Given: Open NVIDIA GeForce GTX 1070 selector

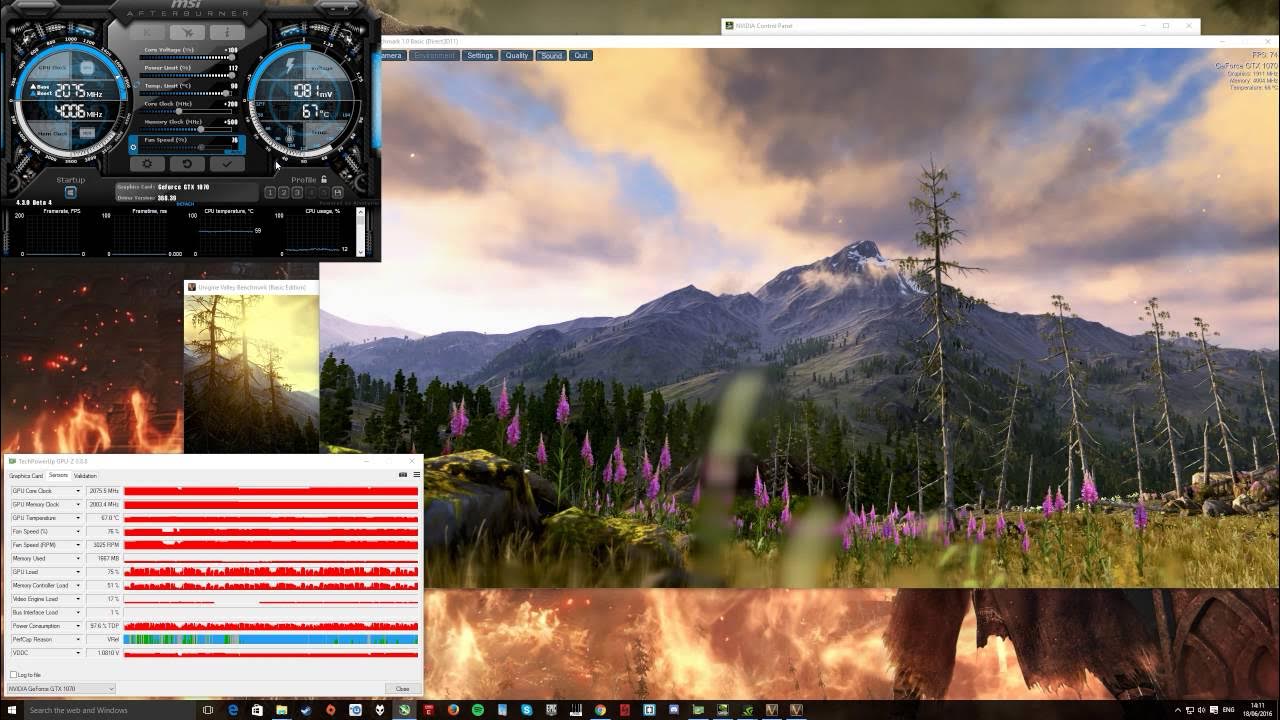Looking at the screenshot, I should click(x=61, y=689).
